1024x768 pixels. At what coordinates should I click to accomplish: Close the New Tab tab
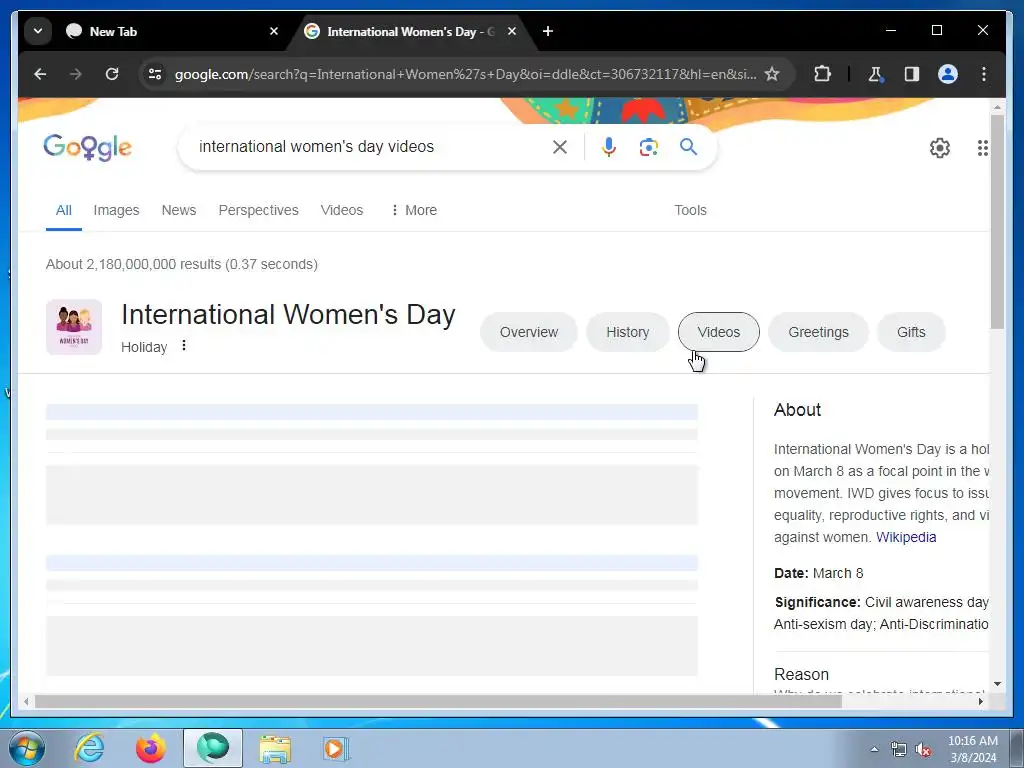point(274,31)
